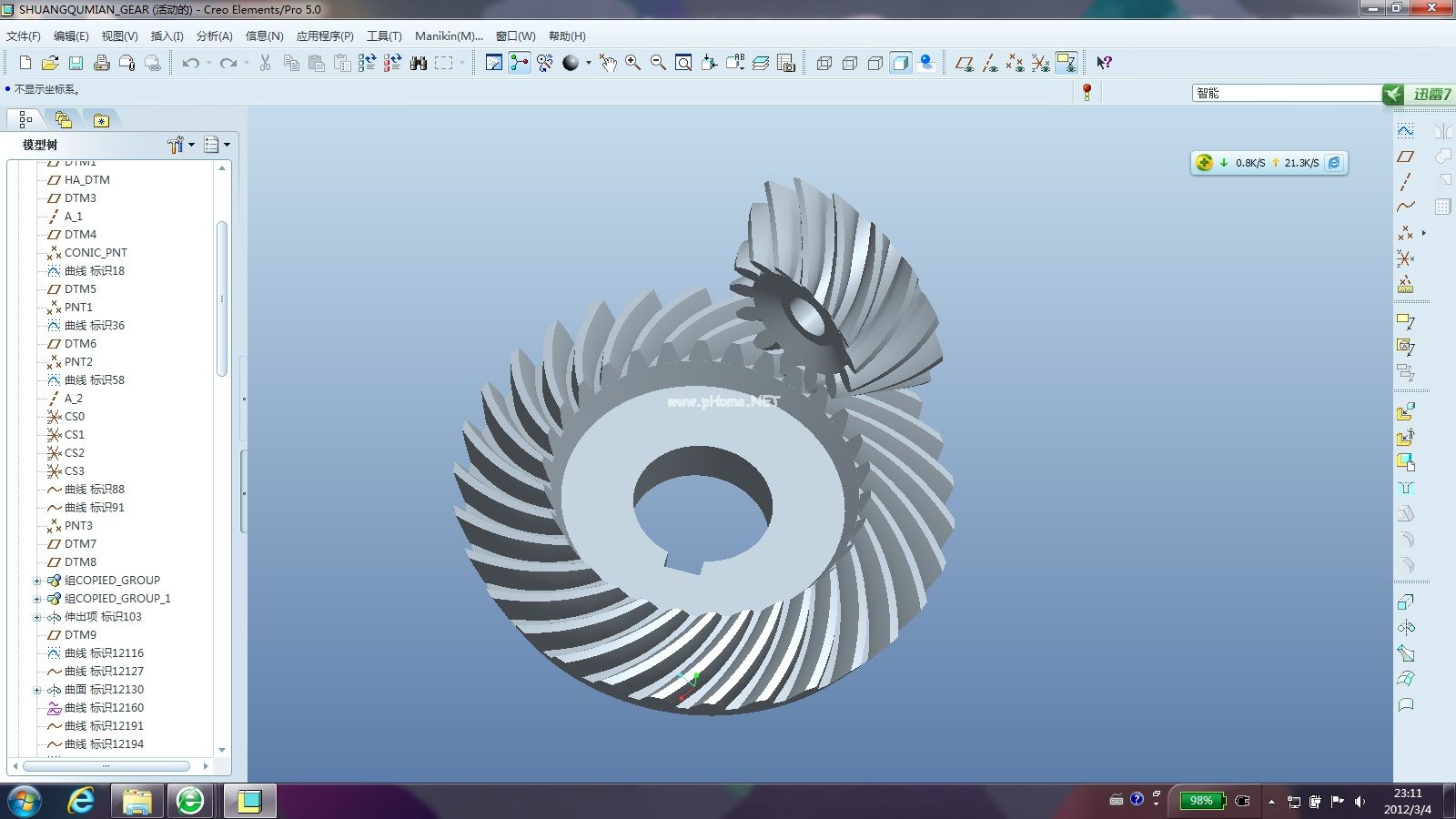The height and width of the screenshot is (819, 1456).
Task: Click the regenerate model icon
Action: pos(367,63)
